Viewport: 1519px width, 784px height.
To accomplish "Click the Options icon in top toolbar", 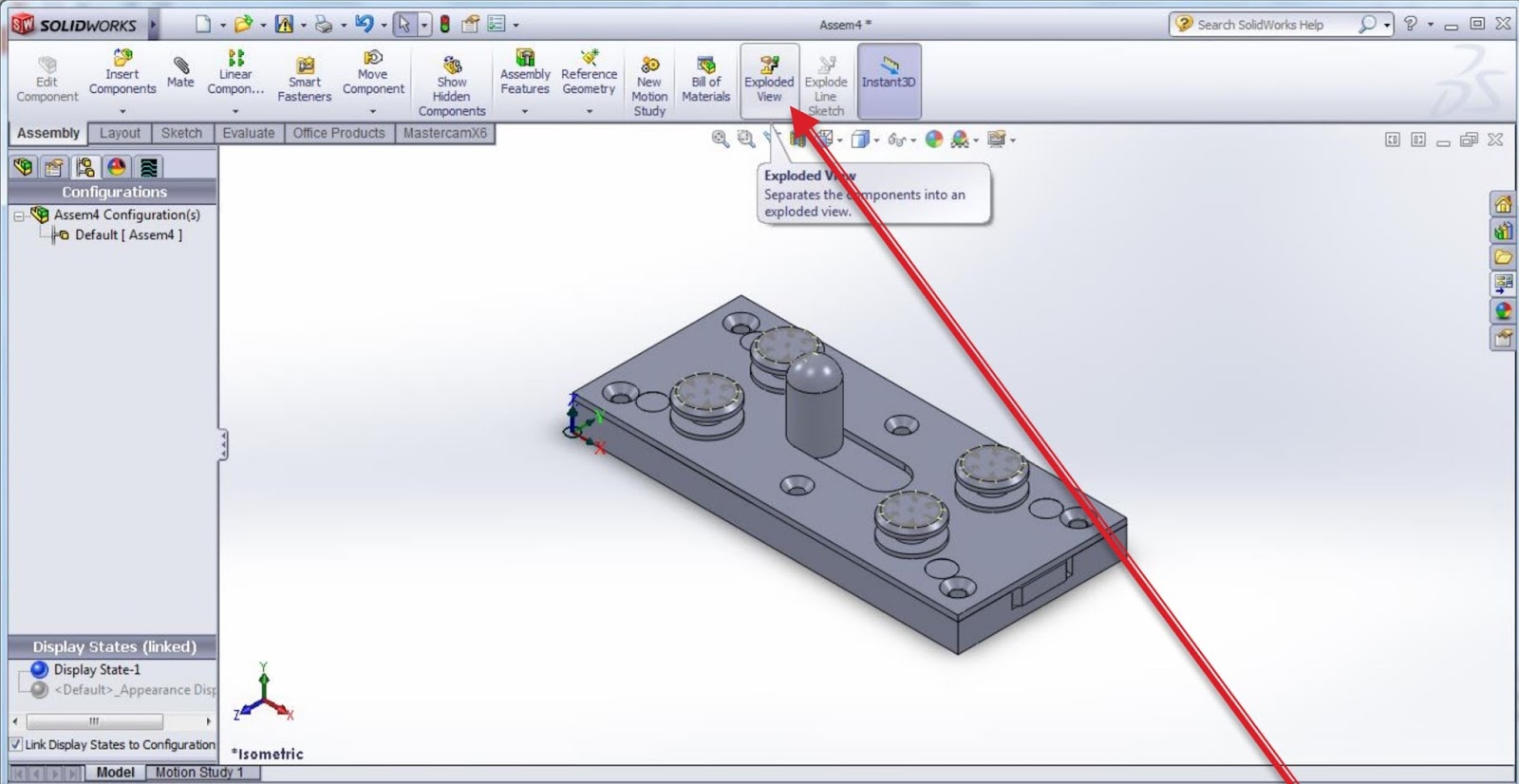I will click(x=497, y=24).
